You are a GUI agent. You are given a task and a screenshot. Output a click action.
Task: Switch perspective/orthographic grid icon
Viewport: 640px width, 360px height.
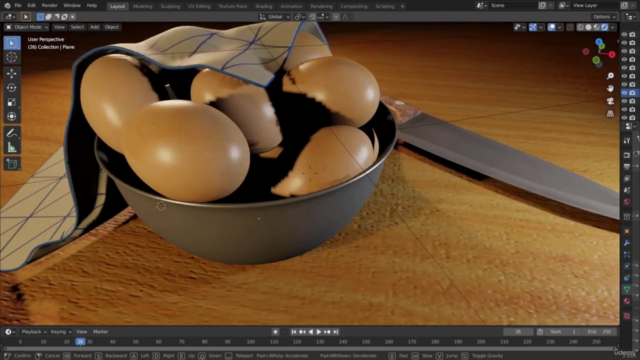[x=610, y=114]
